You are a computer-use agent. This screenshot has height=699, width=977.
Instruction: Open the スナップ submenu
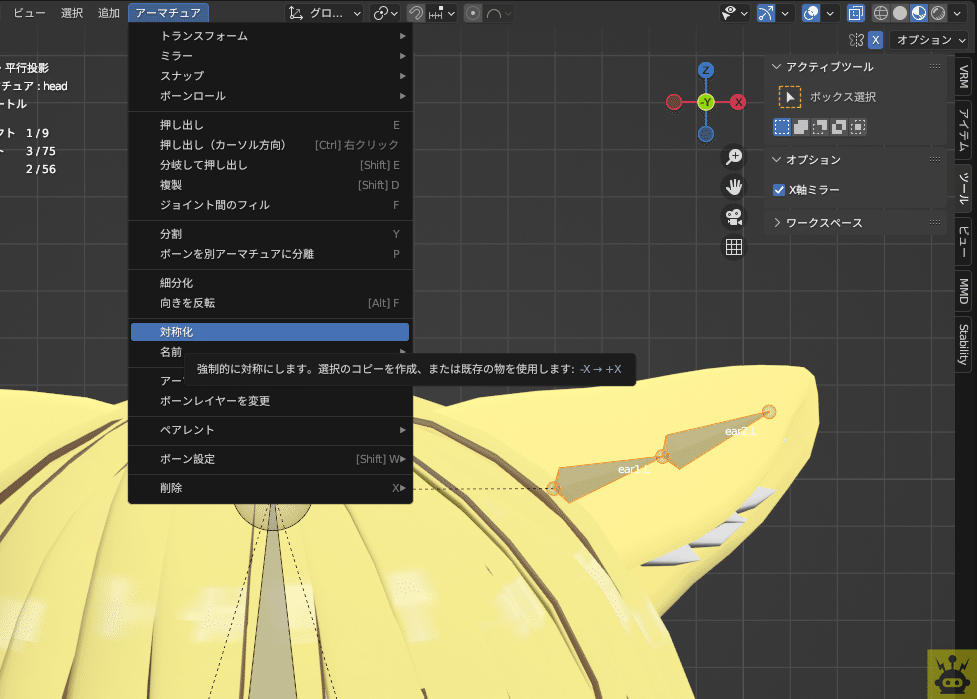[x=270, y=76]
